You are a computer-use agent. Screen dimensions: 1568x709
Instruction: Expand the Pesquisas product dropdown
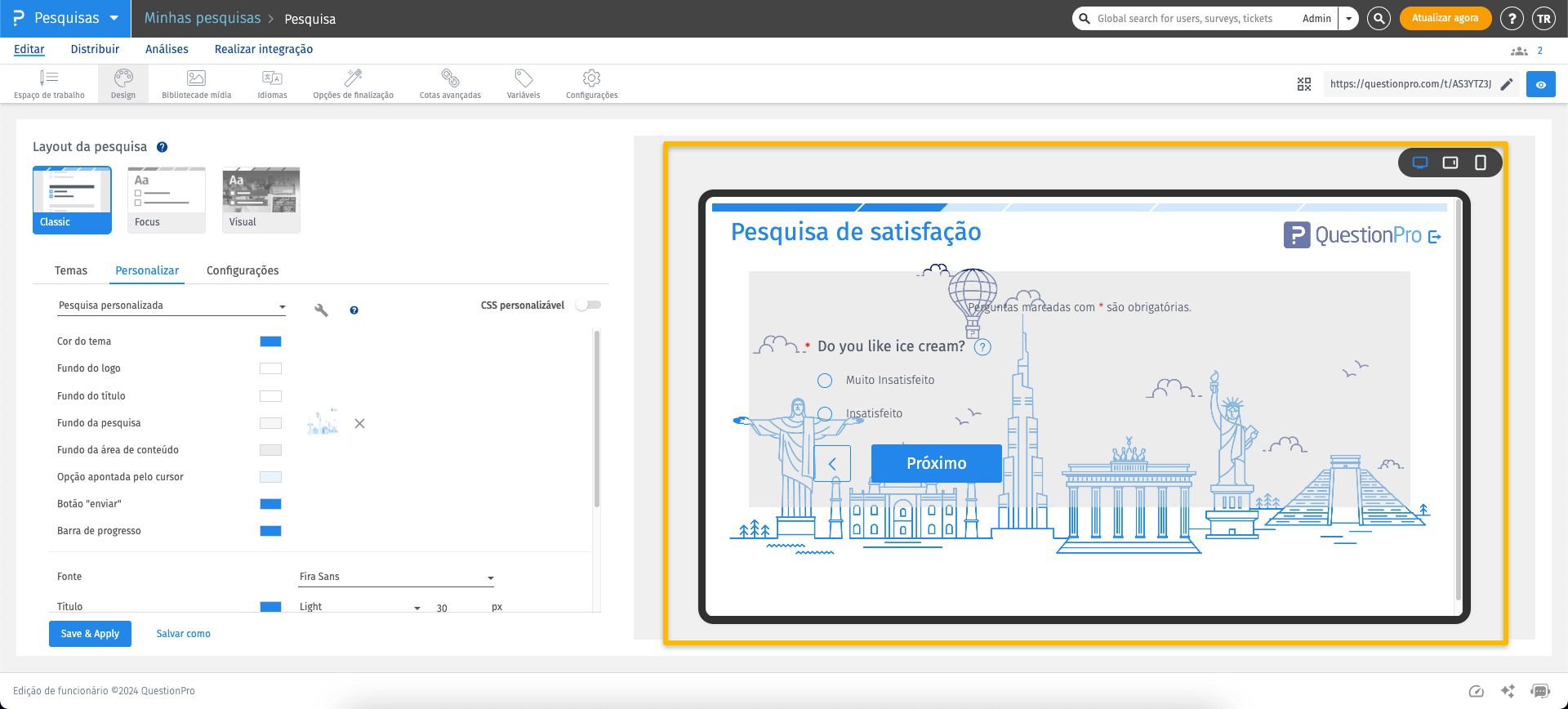66,18
